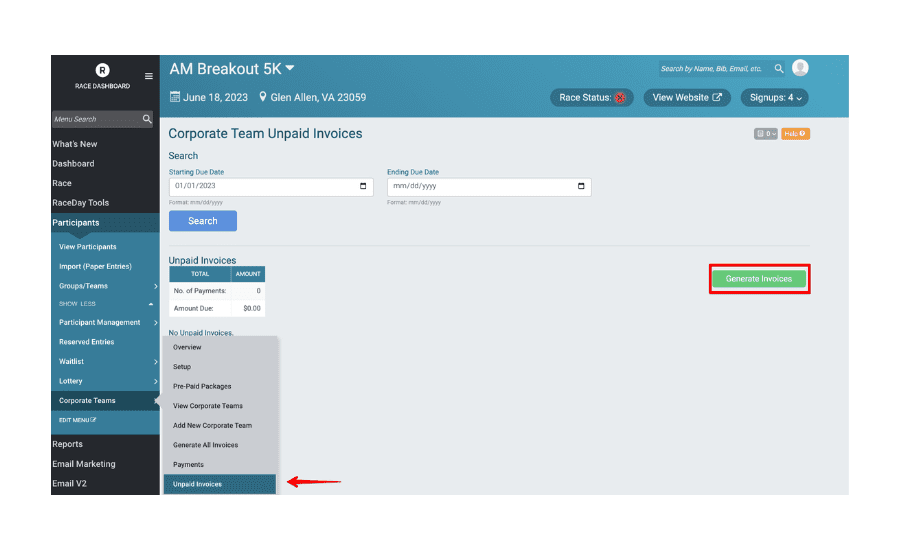The image size is (900, 550).
Task: Collapse menu with Show Less
Action: (106, 304)
